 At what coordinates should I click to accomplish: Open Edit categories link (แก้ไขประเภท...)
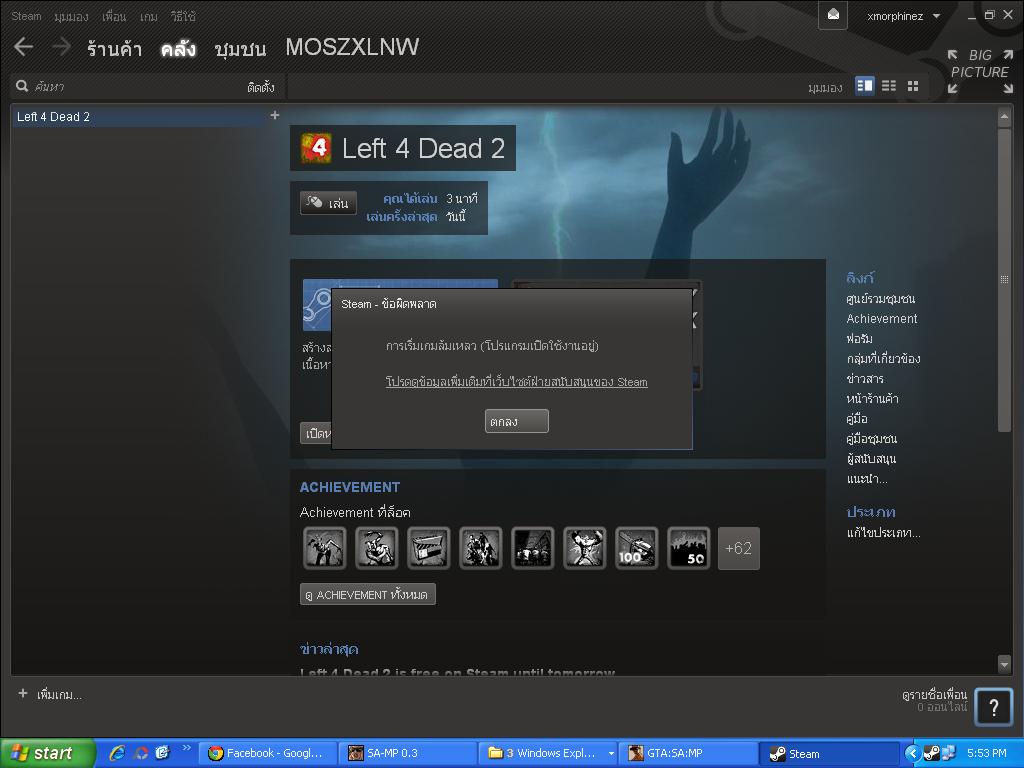tap(884, 533)
